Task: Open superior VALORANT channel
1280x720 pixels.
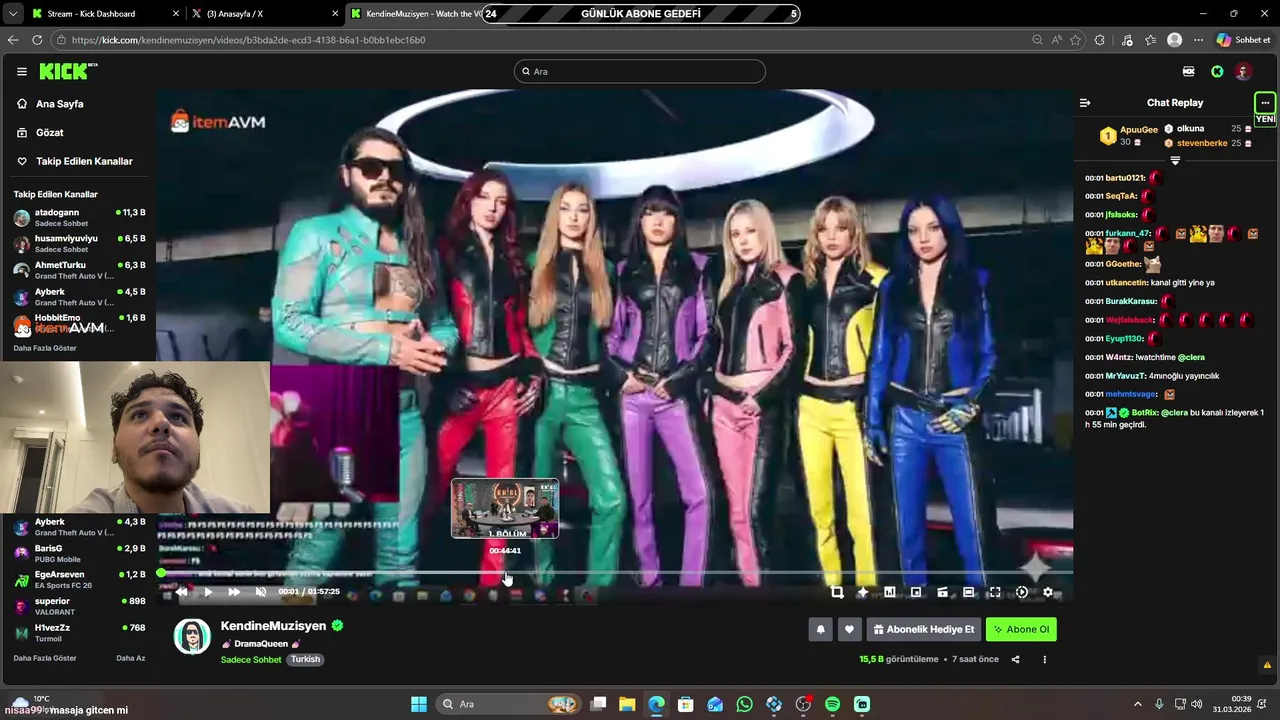Action: (x=78, y=606)
